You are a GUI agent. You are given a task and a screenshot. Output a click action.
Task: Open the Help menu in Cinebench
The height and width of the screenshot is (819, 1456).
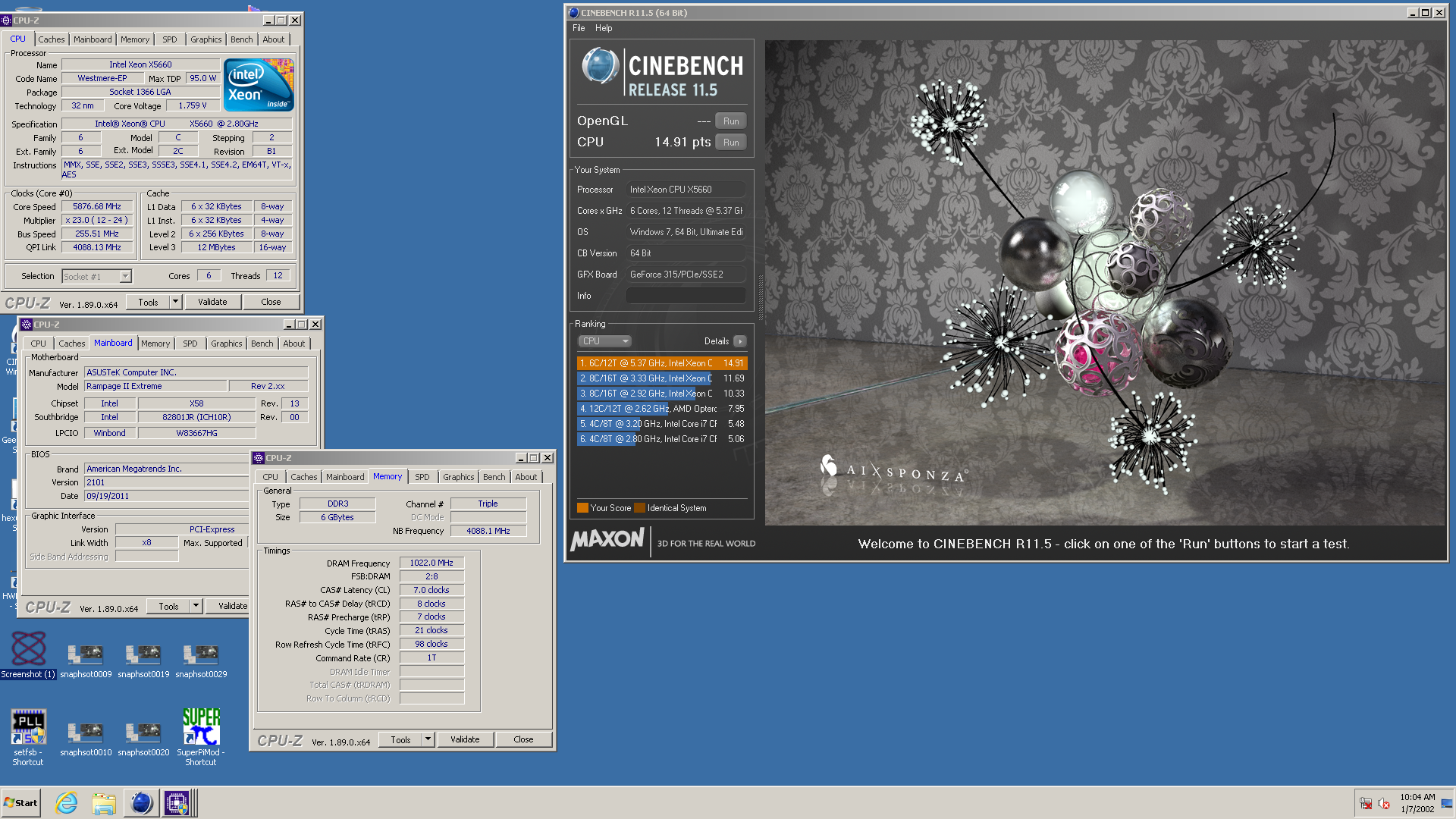click(604, 28)
